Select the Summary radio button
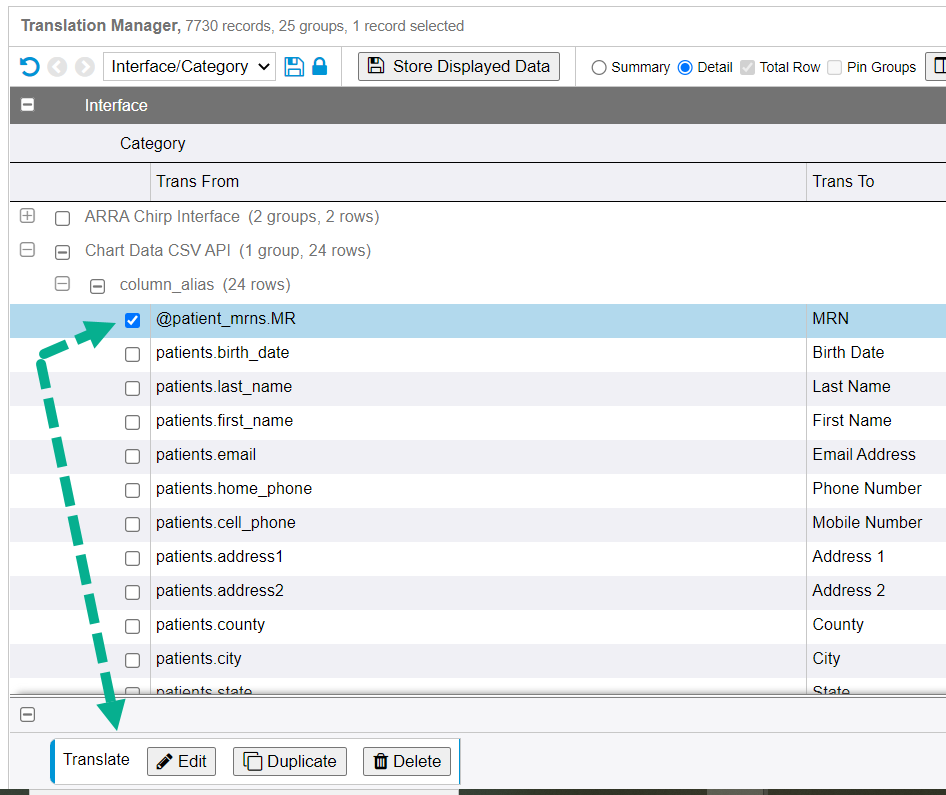 (599, 68)
